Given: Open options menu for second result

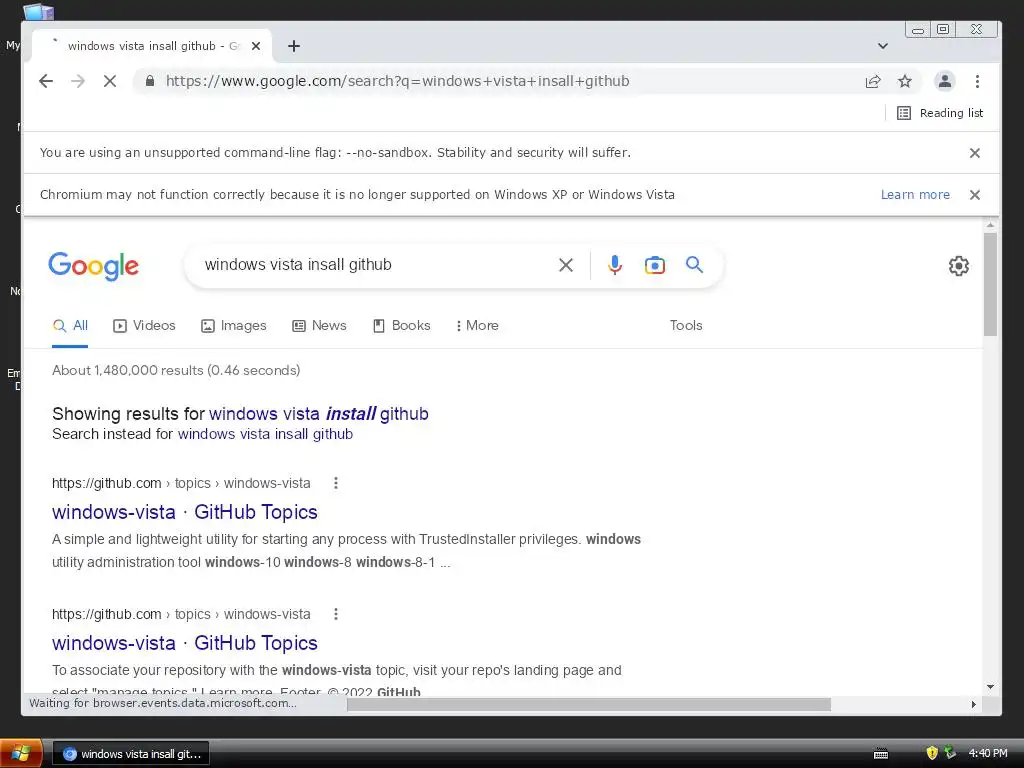Looking at the screenshot, I should (336, 615).
